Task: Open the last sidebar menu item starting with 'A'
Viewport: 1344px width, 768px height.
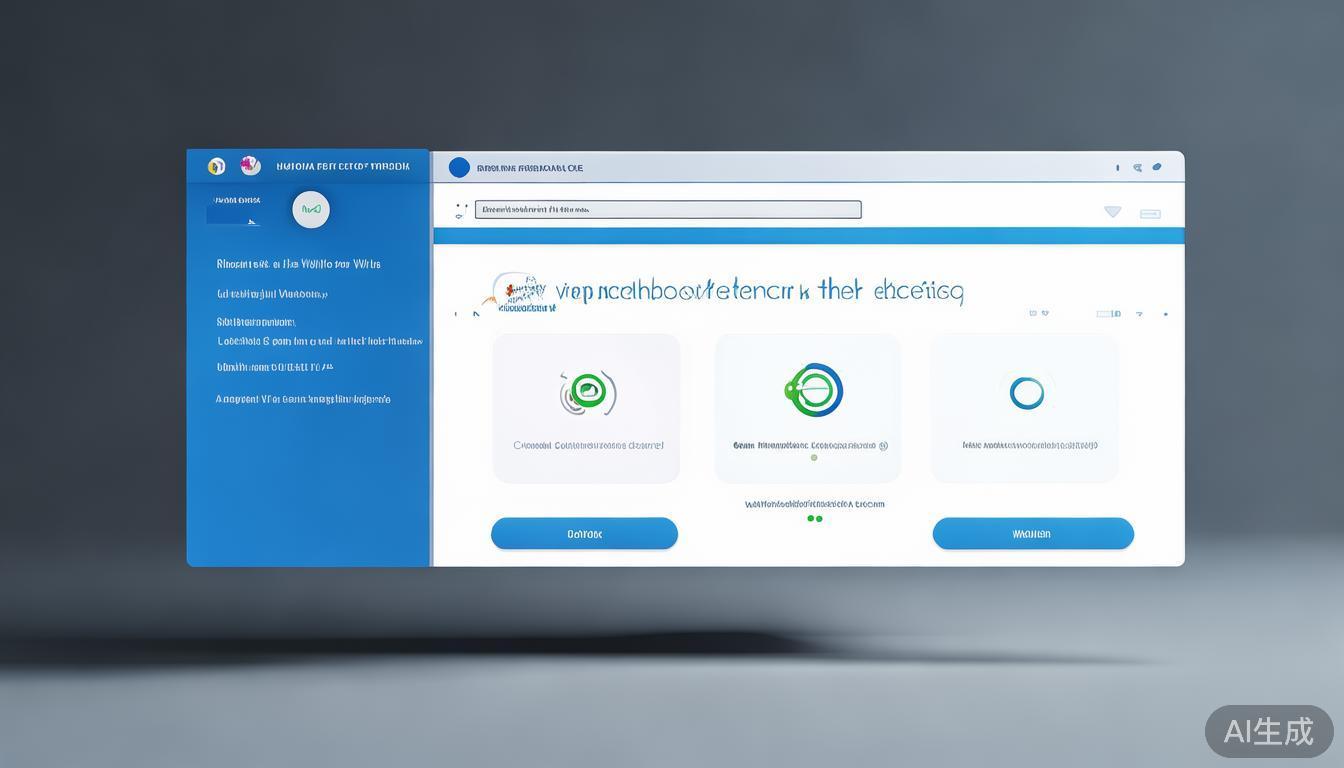Action: tap(303, 399)
